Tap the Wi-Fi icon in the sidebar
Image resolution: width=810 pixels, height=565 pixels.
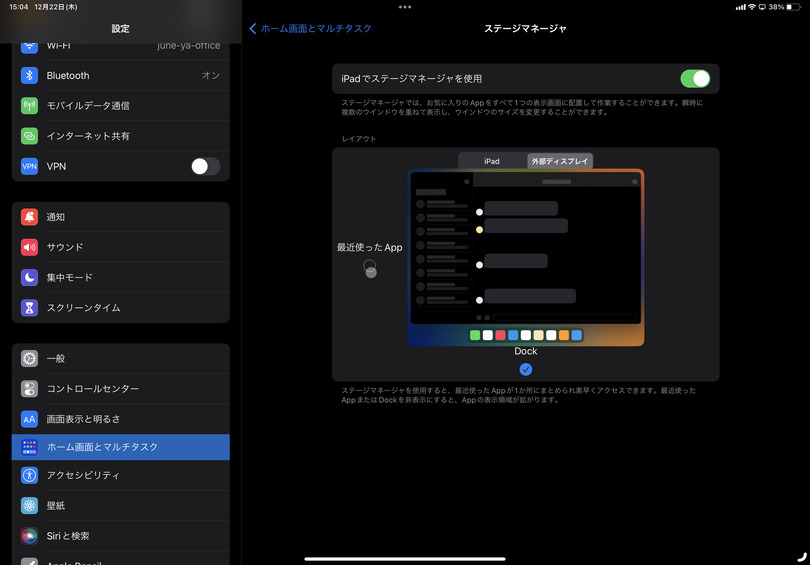pos(29,48)
